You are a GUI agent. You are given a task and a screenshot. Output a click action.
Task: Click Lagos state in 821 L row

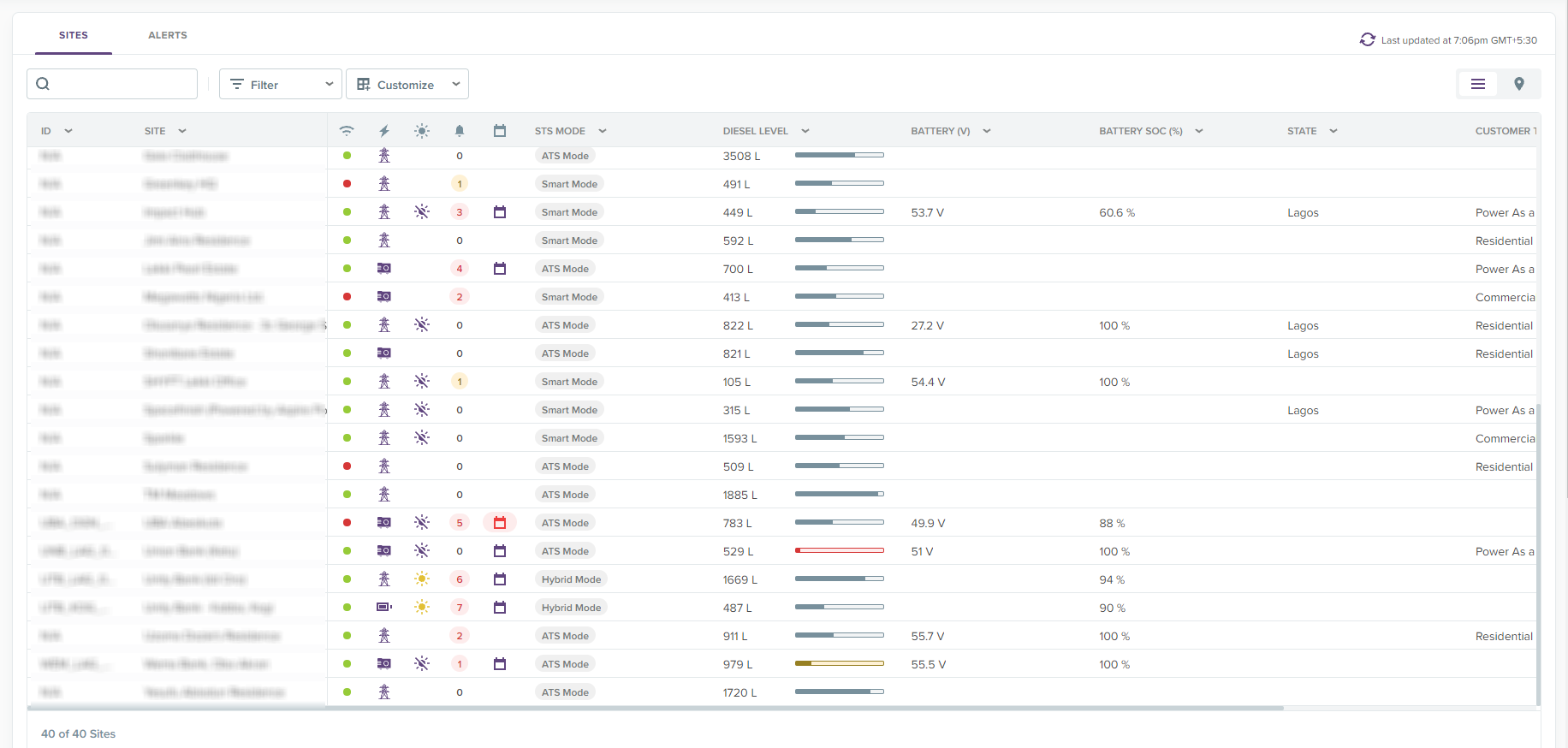pyautogui.click(x=1303, y=353)
